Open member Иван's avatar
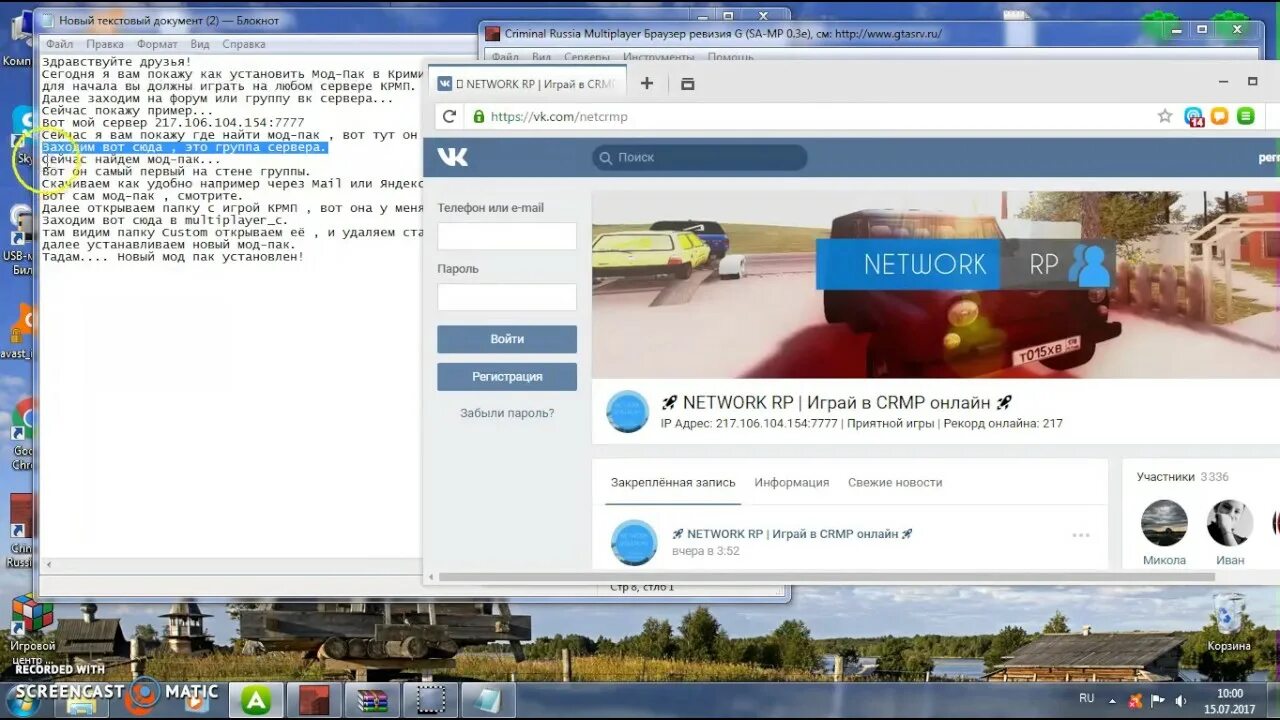The image size is (1280, 720). 1230,523
